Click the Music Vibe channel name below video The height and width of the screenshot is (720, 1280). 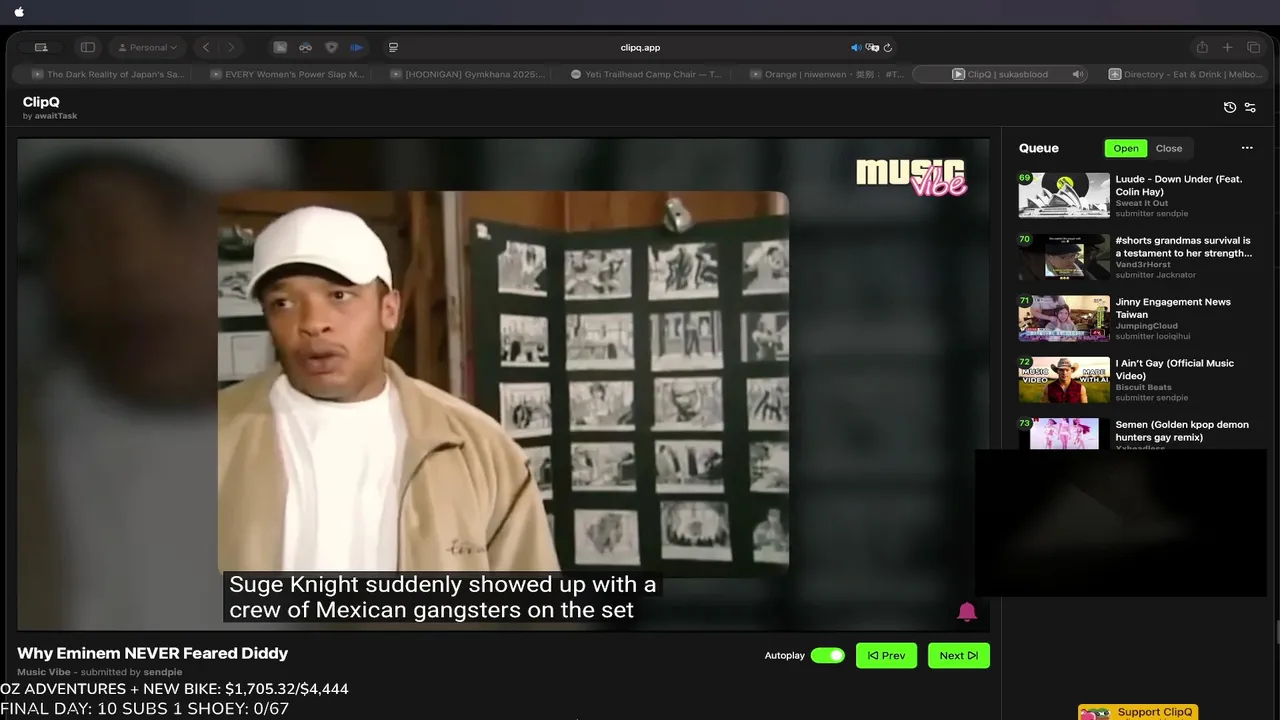[44, 672]
